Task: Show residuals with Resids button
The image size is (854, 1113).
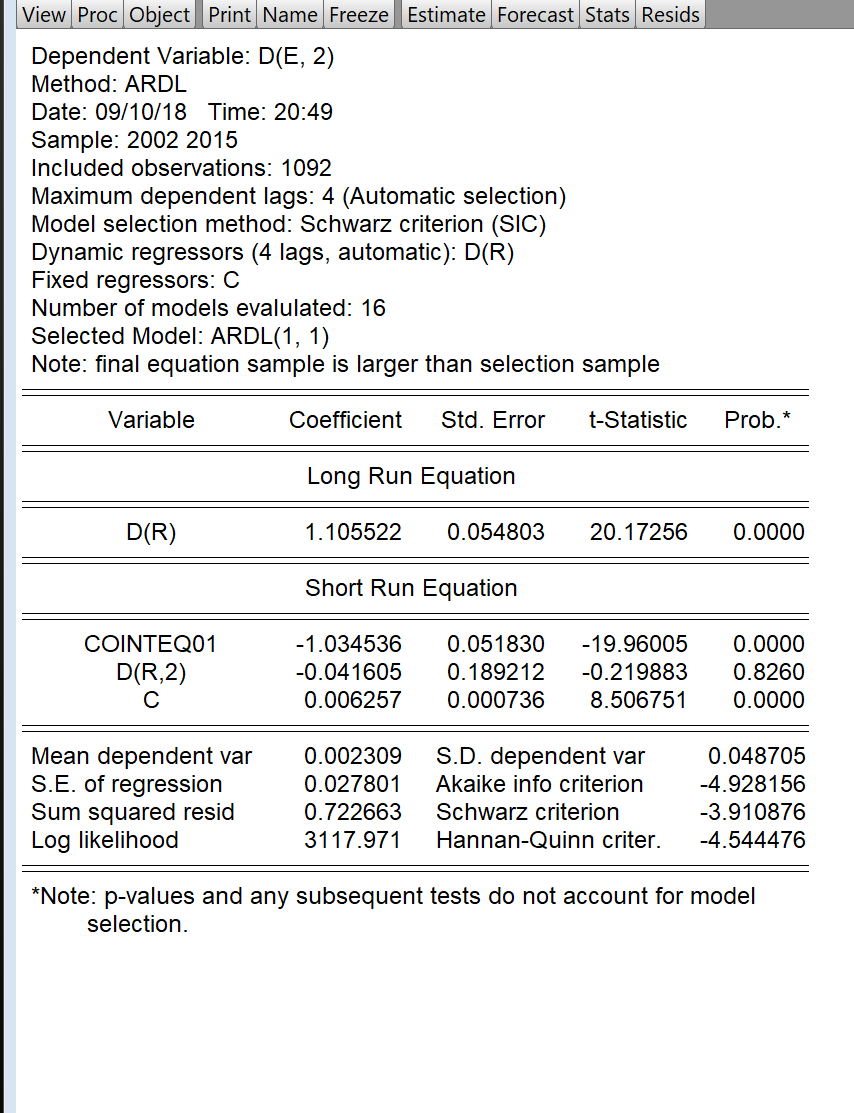Action: pos(670,15)
